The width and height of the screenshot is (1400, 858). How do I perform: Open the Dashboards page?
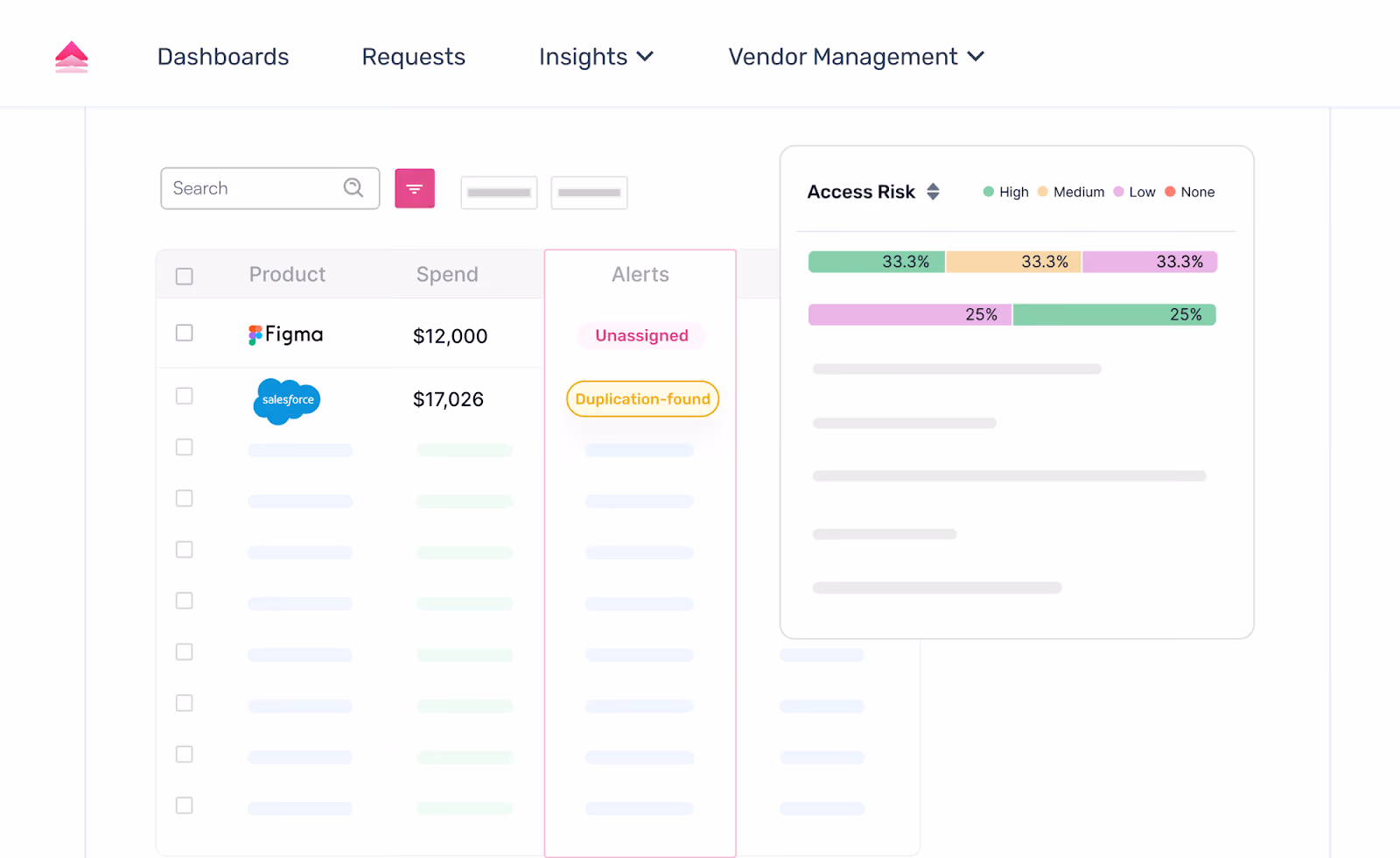223,57
